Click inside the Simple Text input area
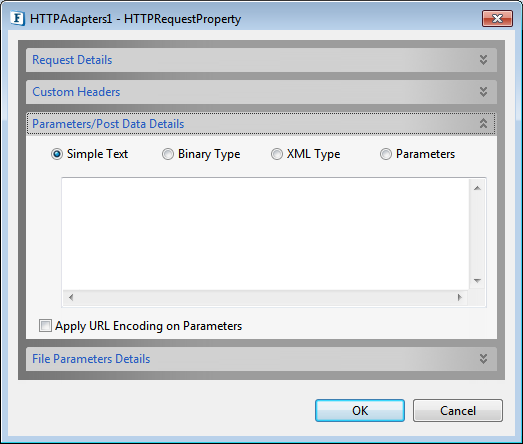Image resolution: width=523 pixels, height=444 pixels. (x=266, y=234)
